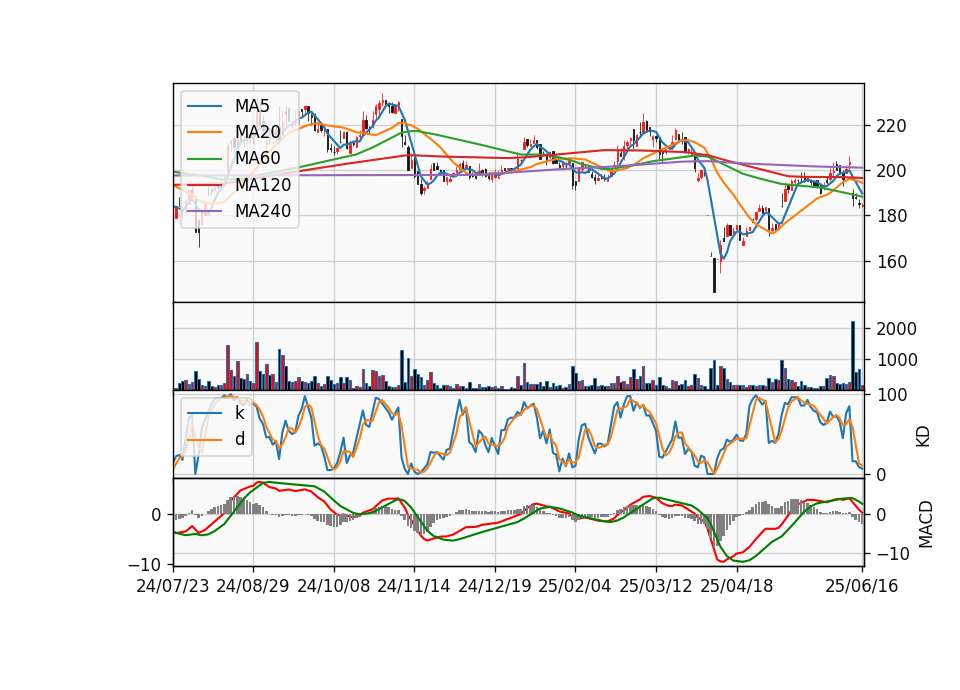Click the 24/07/23 date label

[x=173, y=586]
